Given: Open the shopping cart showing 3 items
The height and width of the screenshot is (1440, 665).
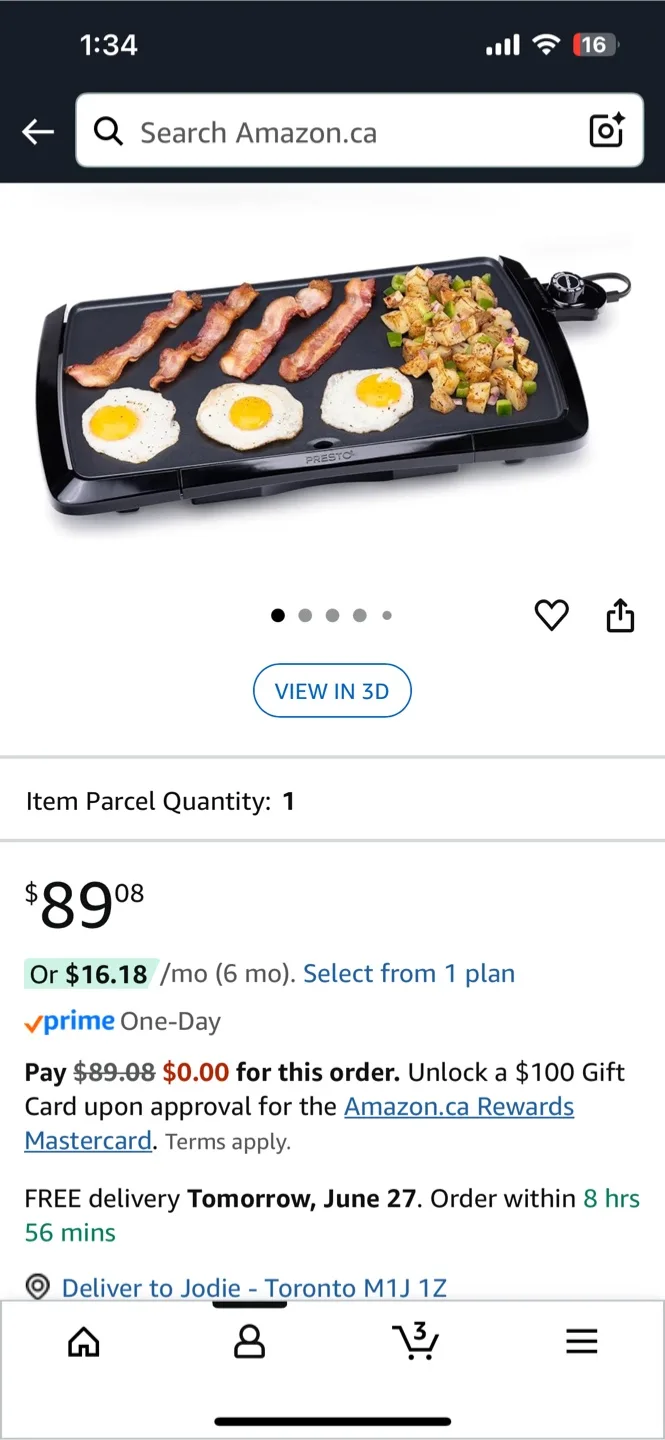Looking at the screenshot, I should (415, 1342).
